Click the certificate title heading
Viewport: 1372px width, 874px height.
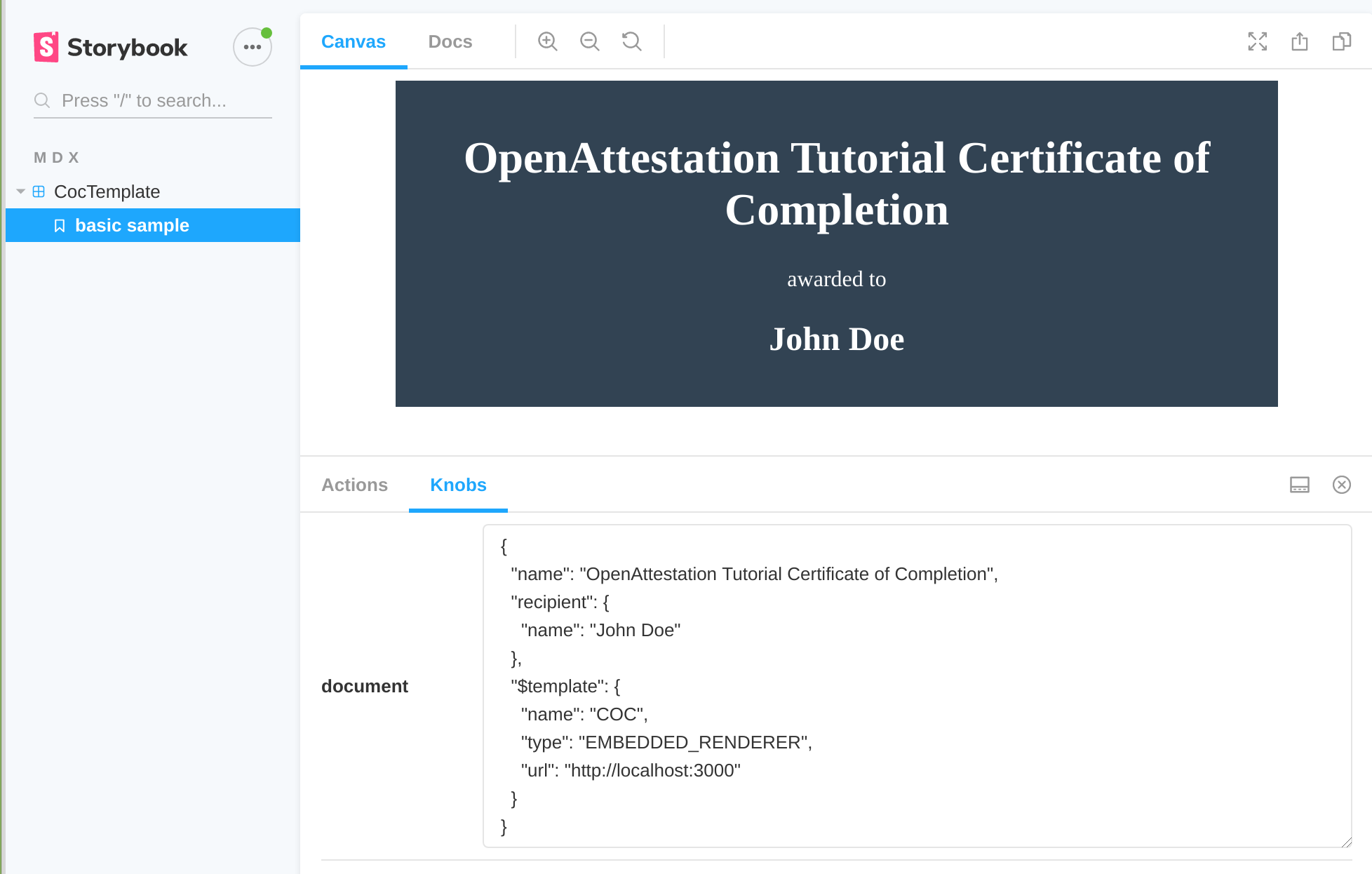pyautogui.click(x=837, y=184)
